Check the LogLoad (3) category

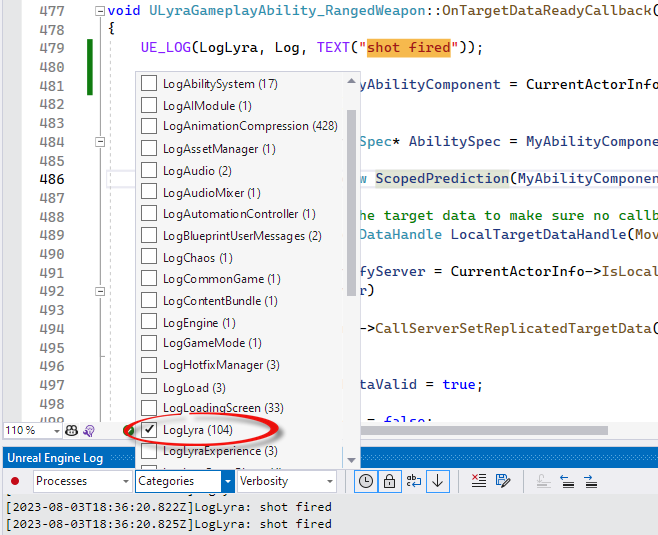pyautogui.click(x=149, y=386)
